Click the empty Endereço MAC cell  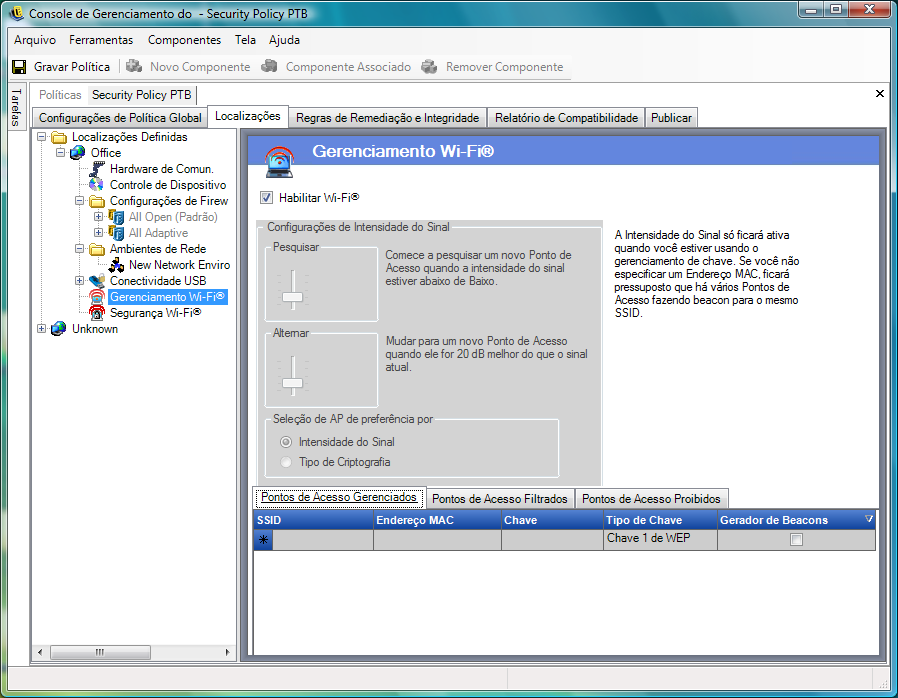pos(438,539)
